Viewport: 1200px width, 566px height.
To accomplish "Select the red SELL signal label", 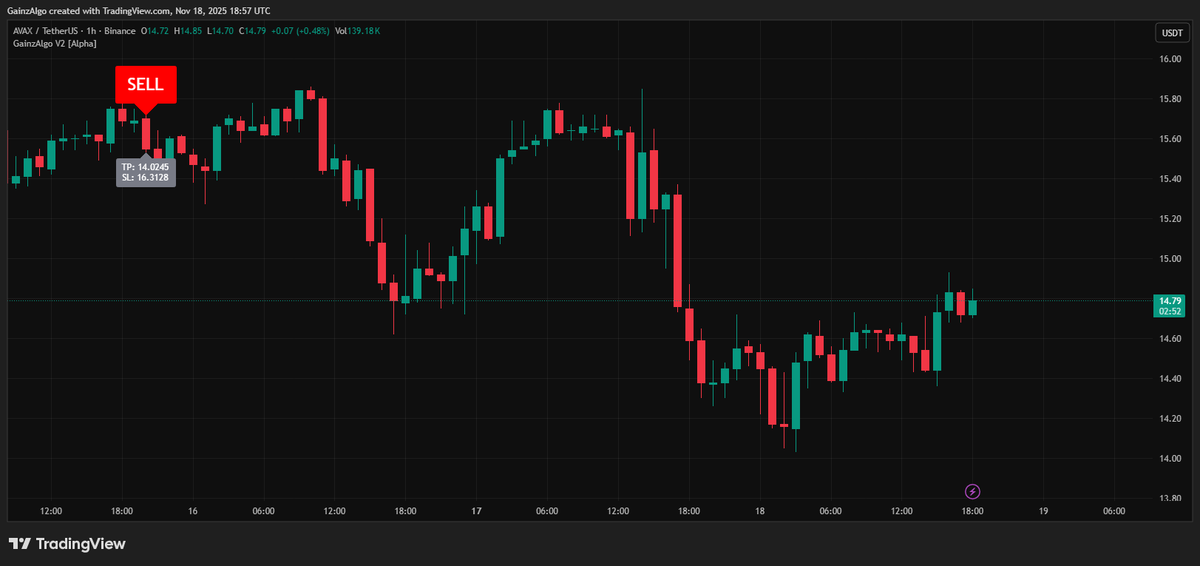I will (146, 85).
